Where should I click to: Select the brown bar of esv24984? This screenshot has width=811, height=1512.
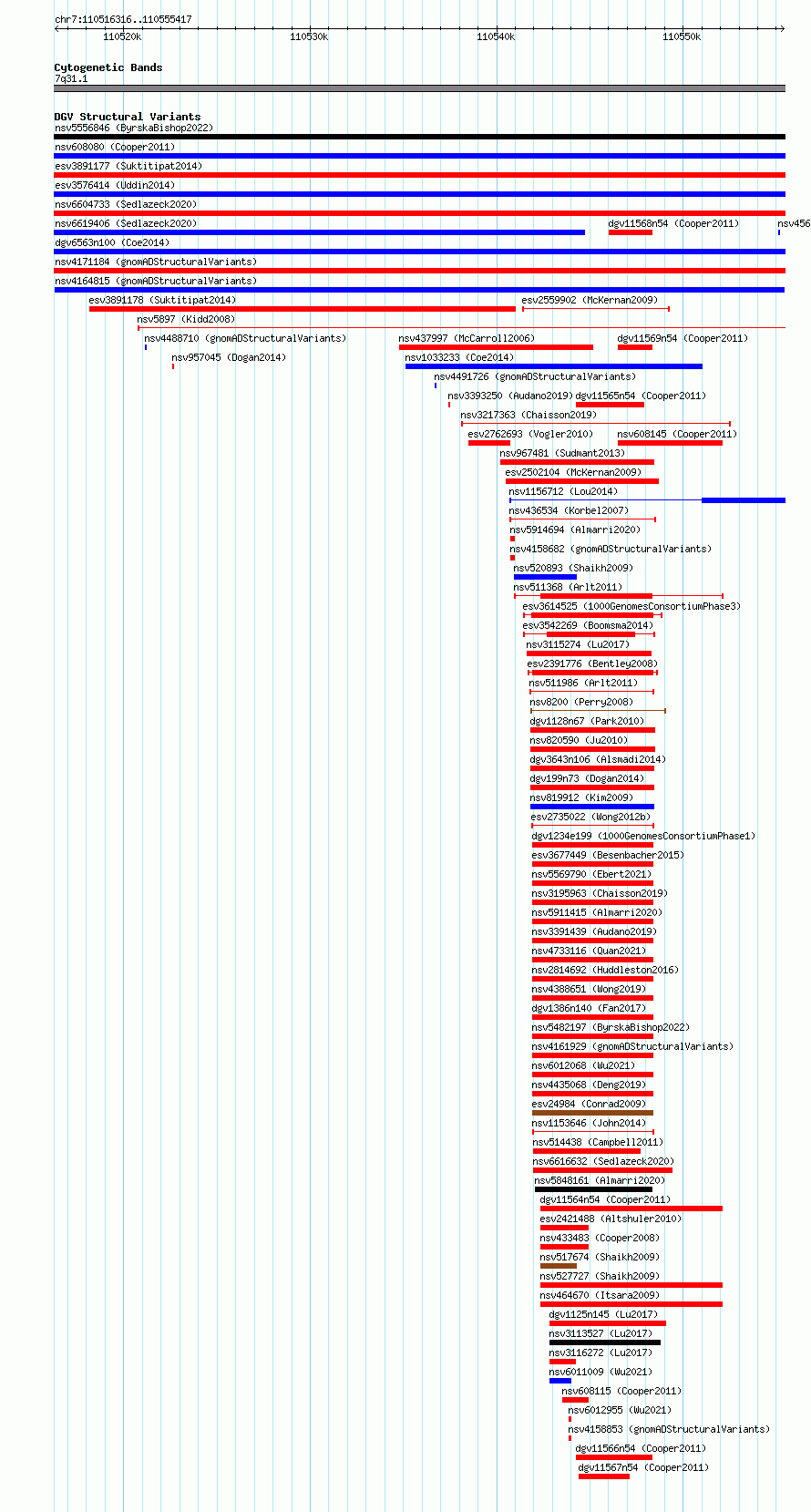pyautogui.click(x=592, y=1113)
